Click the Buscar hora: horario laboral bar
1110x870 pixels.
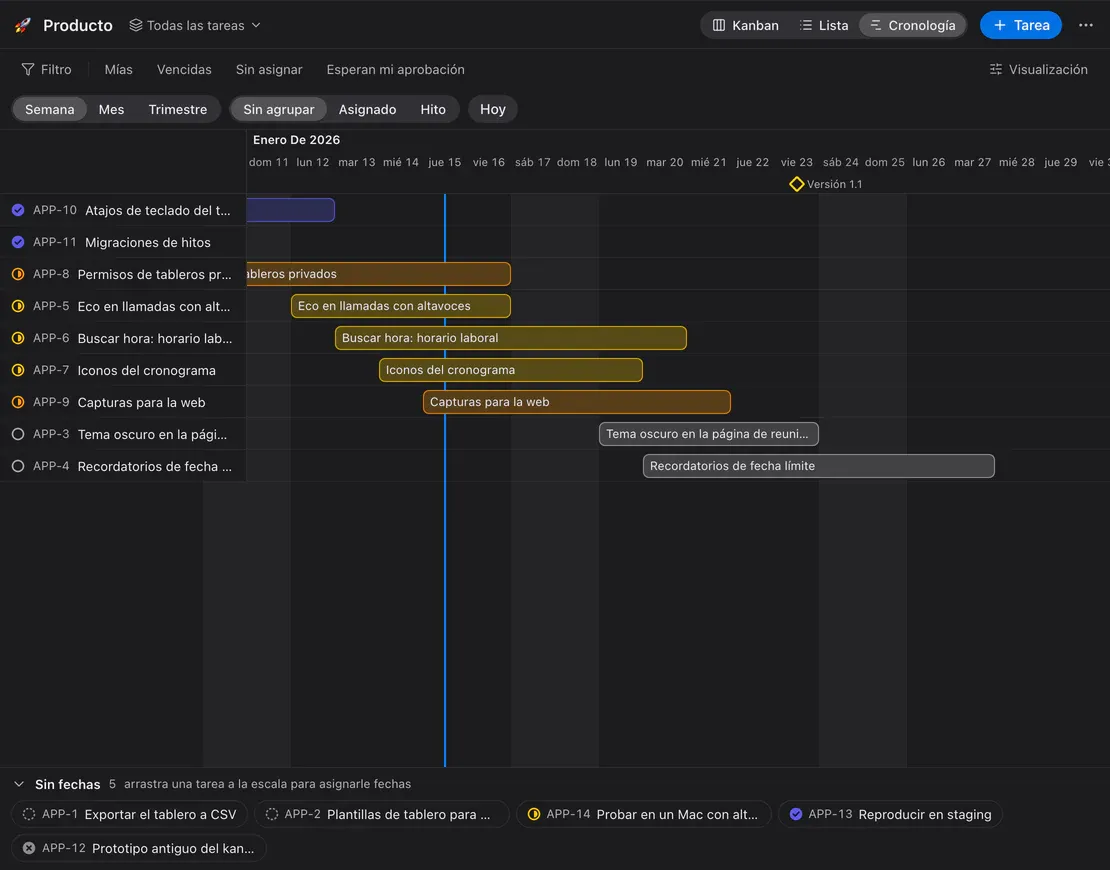coord(510,338)
